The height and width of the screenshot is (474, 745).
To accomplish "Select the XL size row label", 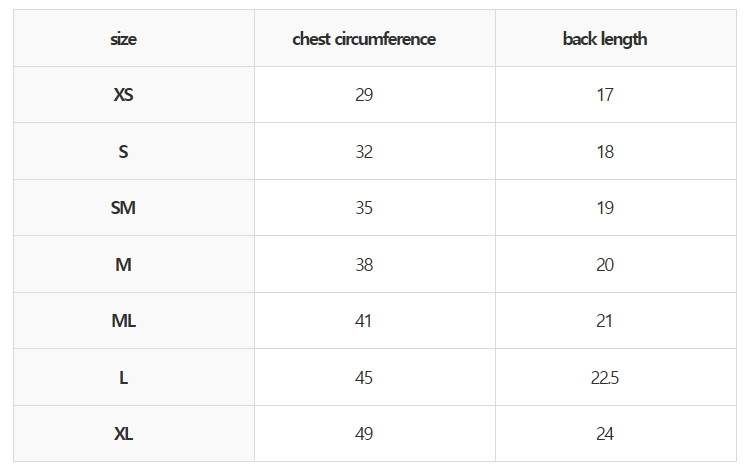I will click(x=124, y=434).
